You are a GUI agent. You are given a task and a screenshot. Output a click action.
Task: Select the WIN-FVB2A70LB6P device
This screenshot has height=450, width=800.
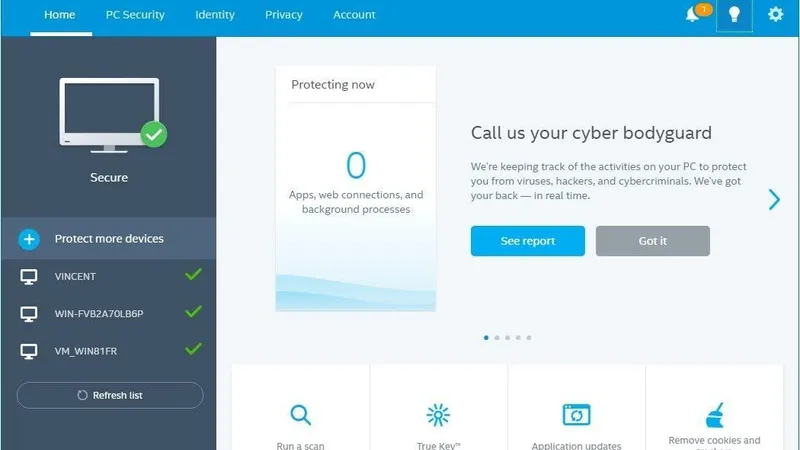pos(109,314)
